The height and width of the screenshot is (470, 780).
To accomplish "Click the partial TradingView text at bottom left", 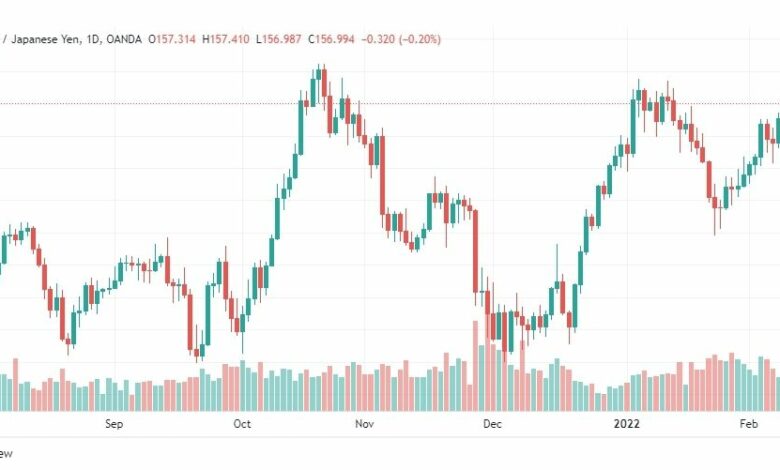I will coord(6,454).
